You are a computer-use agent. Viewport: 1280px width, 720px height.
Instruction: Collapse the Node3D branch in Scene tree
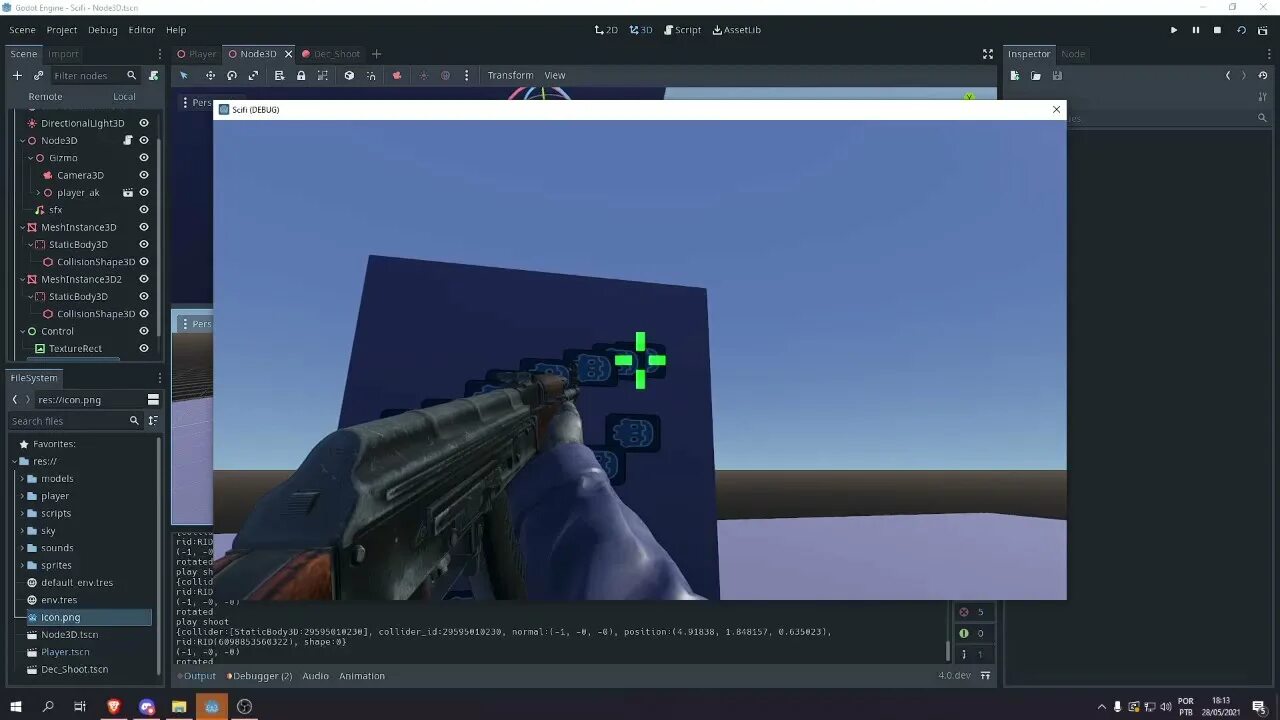(23, 140)
